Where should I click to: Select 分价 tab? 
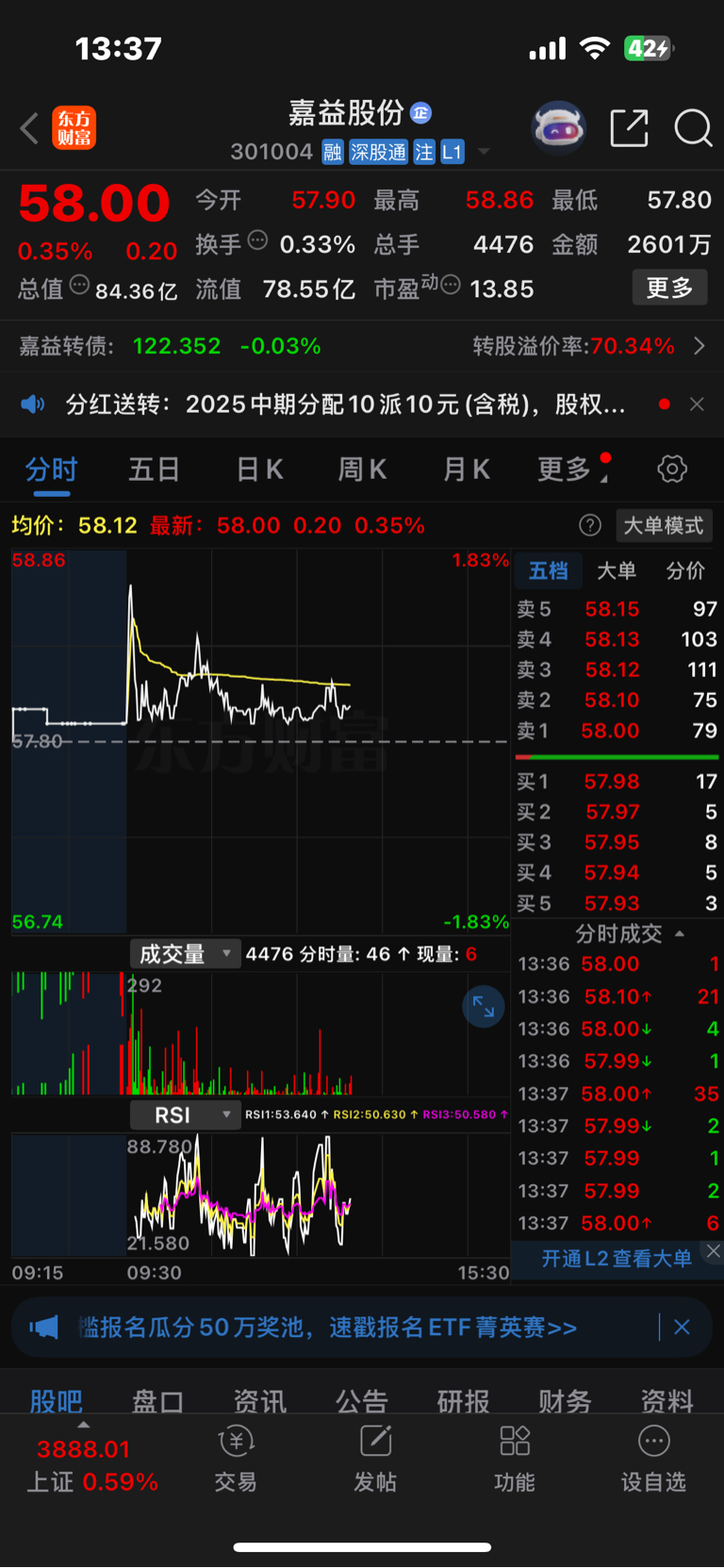(x=685, y=570)
